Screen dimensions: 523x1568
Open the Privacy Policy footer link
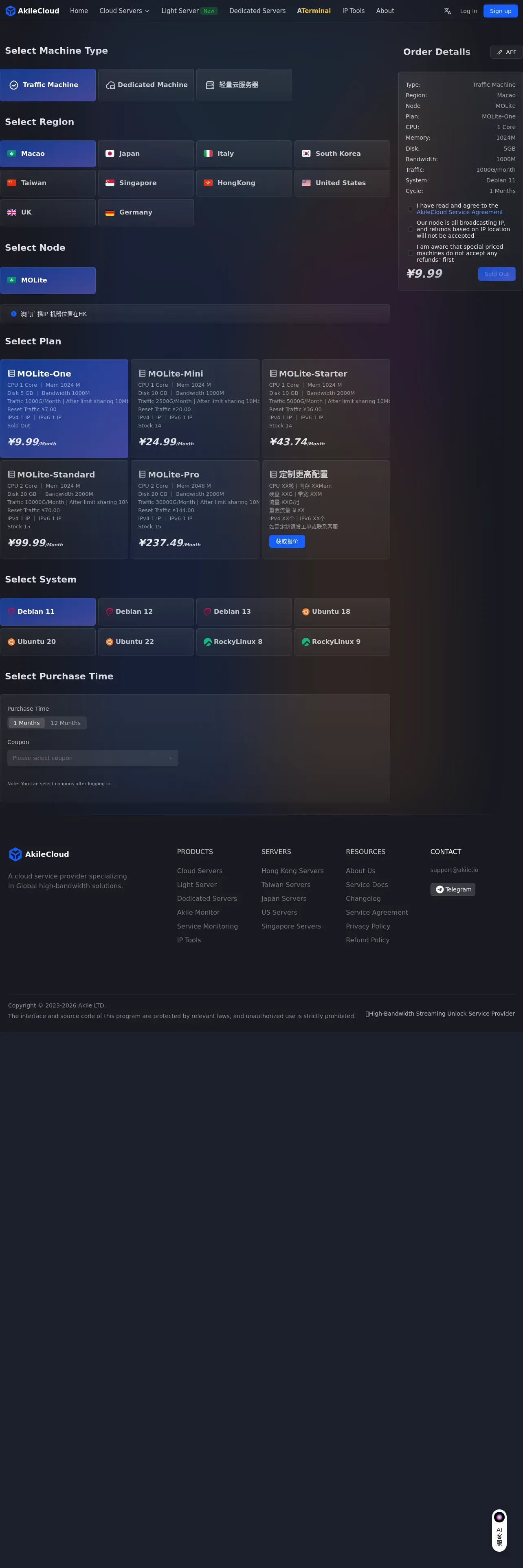tap(368, 926)
